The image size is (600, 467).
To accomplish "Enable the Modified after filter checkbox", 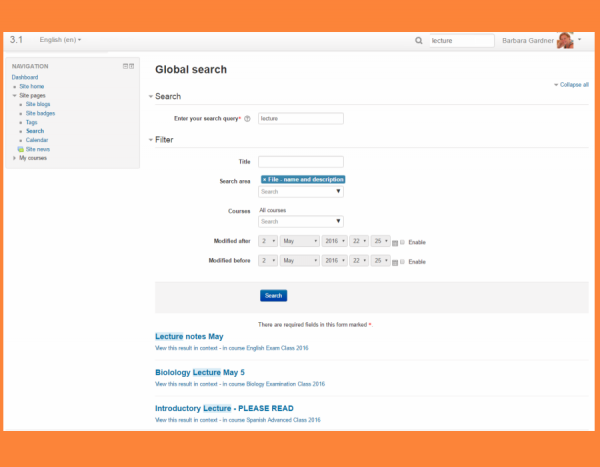I will point(403,243).
